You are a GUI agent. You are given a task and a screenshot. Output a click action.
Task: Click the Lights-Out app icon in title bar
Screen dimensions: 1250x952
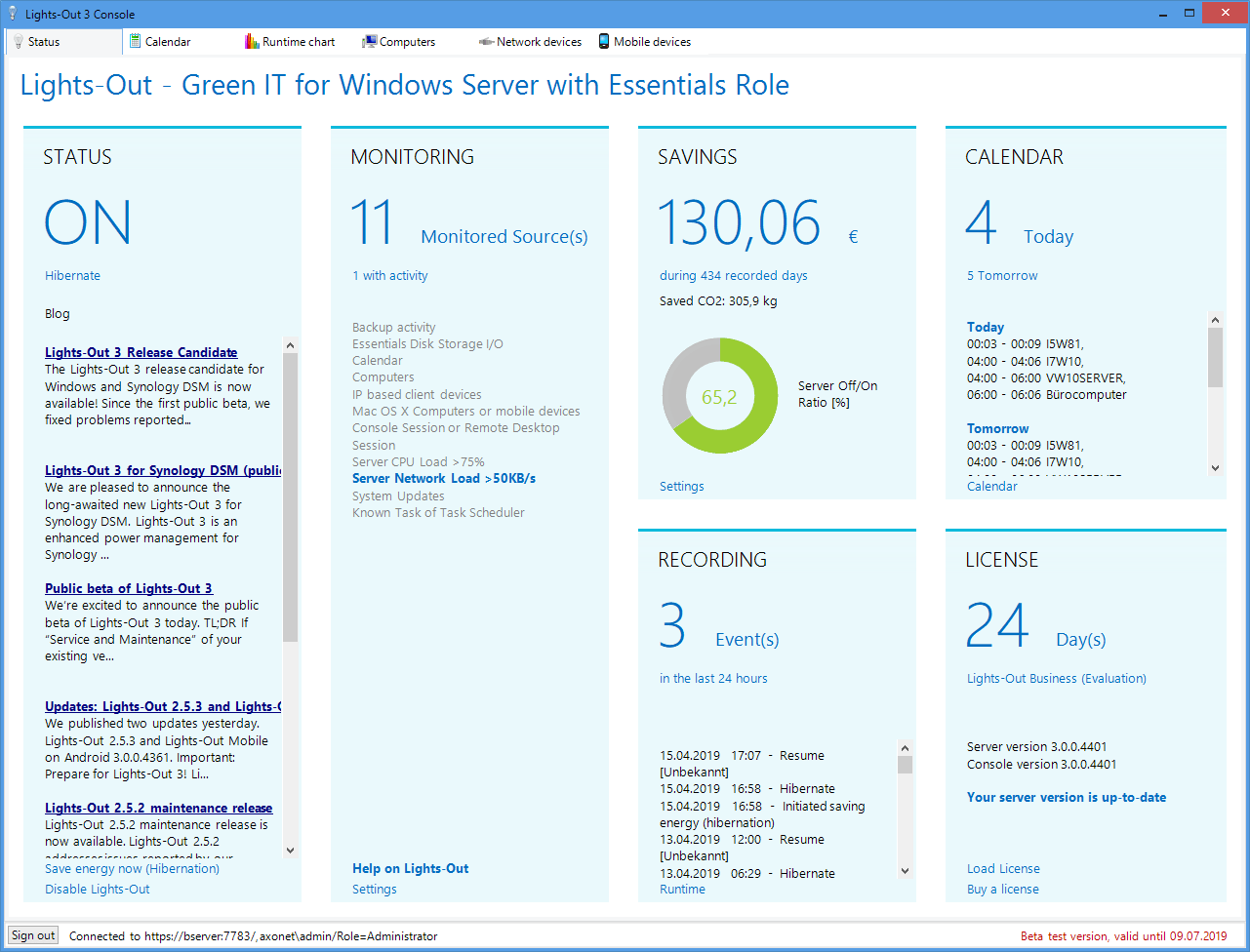pos(13,14)
